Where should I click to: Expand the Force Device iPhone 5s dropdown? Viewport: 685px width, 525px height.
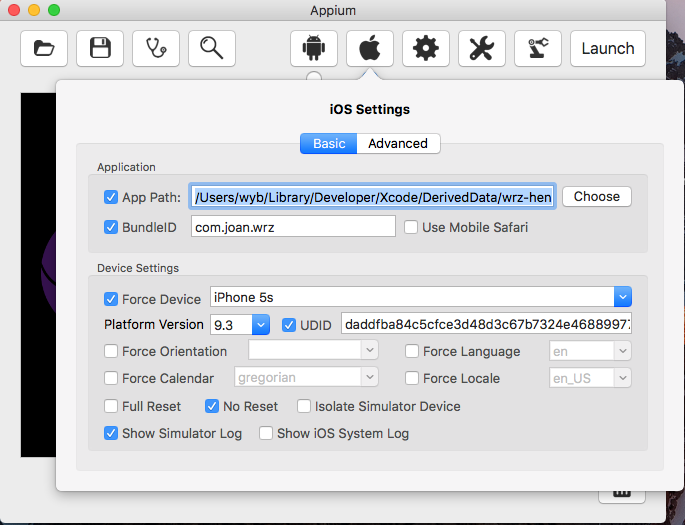pyautogui.click(x=623, y=297)
